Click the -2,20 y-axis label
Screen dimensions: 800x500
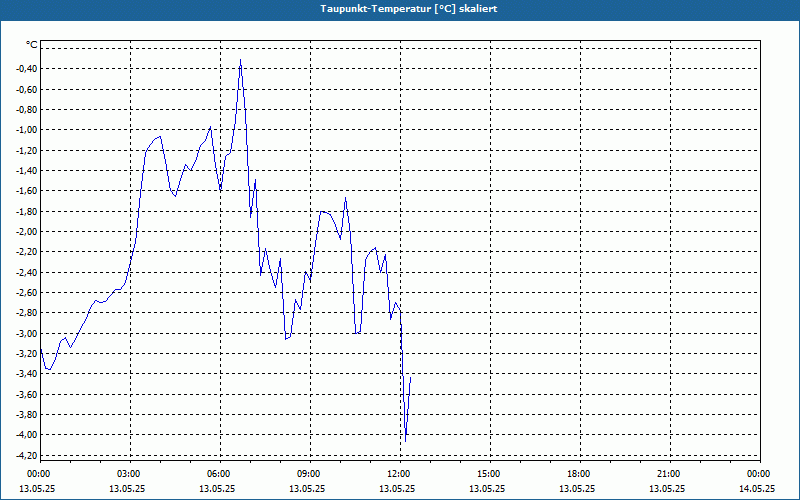(x=28, y=252)
